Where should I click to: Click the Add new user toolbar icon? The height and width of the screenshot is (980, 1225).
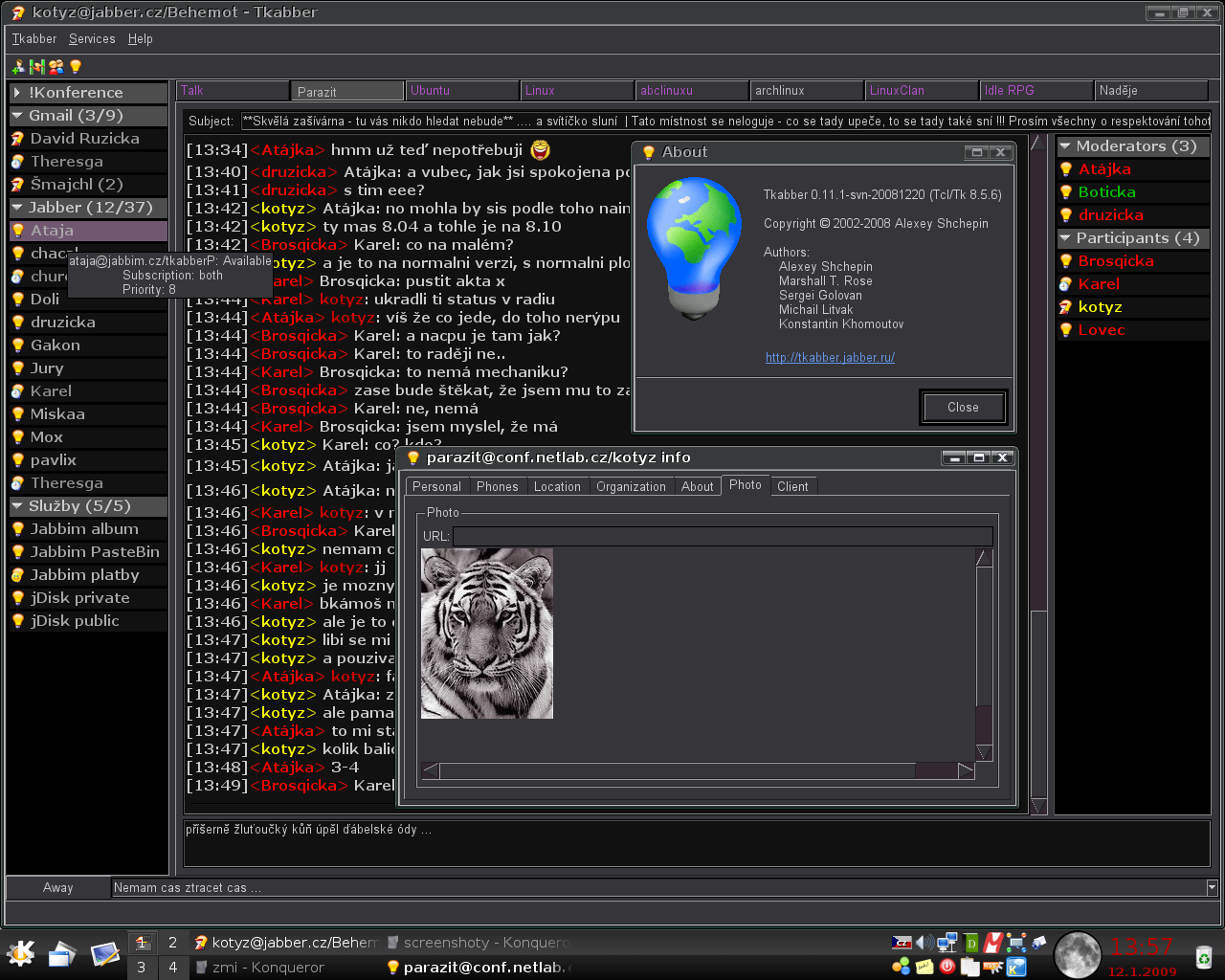tap(18, 66)
